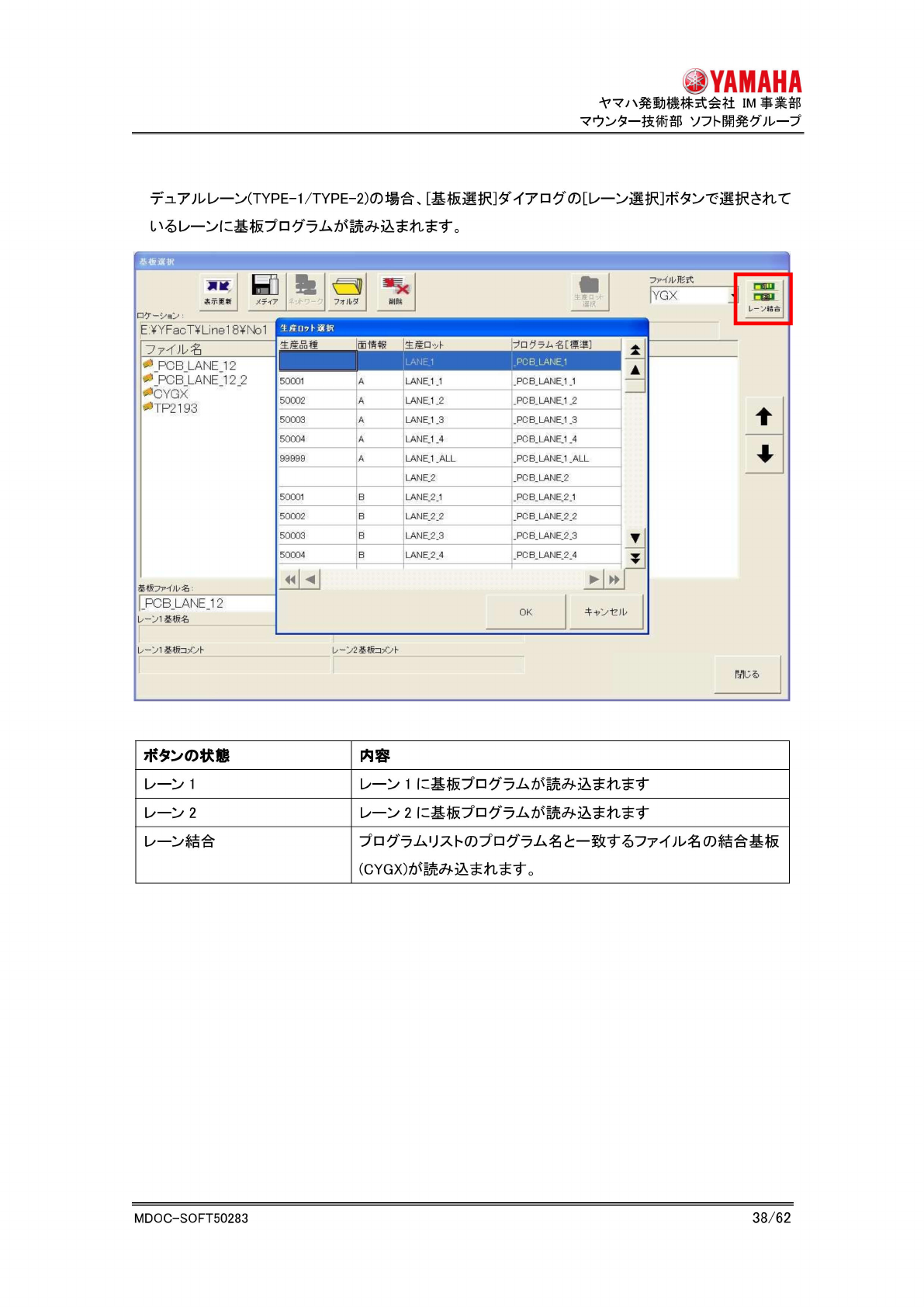Click the 表示更新 refresh icon
The image size is (924, 1307).
coord(218,292)
